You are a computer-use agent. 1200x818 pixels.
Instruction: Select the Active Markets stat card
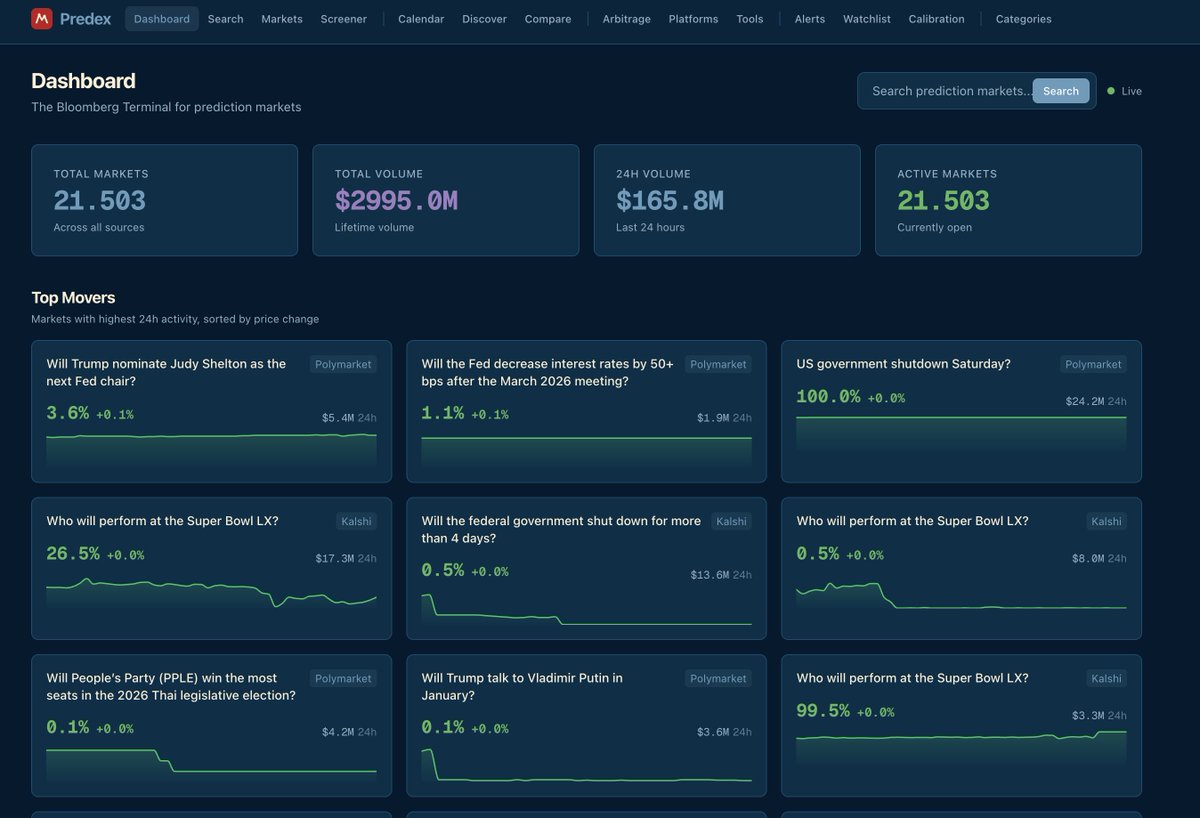point(1008,200)
